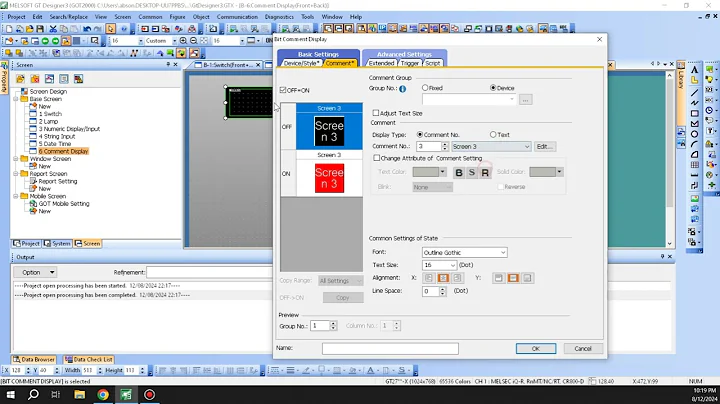Select 4 String Input in screen tree

click(x=56, y=136)
